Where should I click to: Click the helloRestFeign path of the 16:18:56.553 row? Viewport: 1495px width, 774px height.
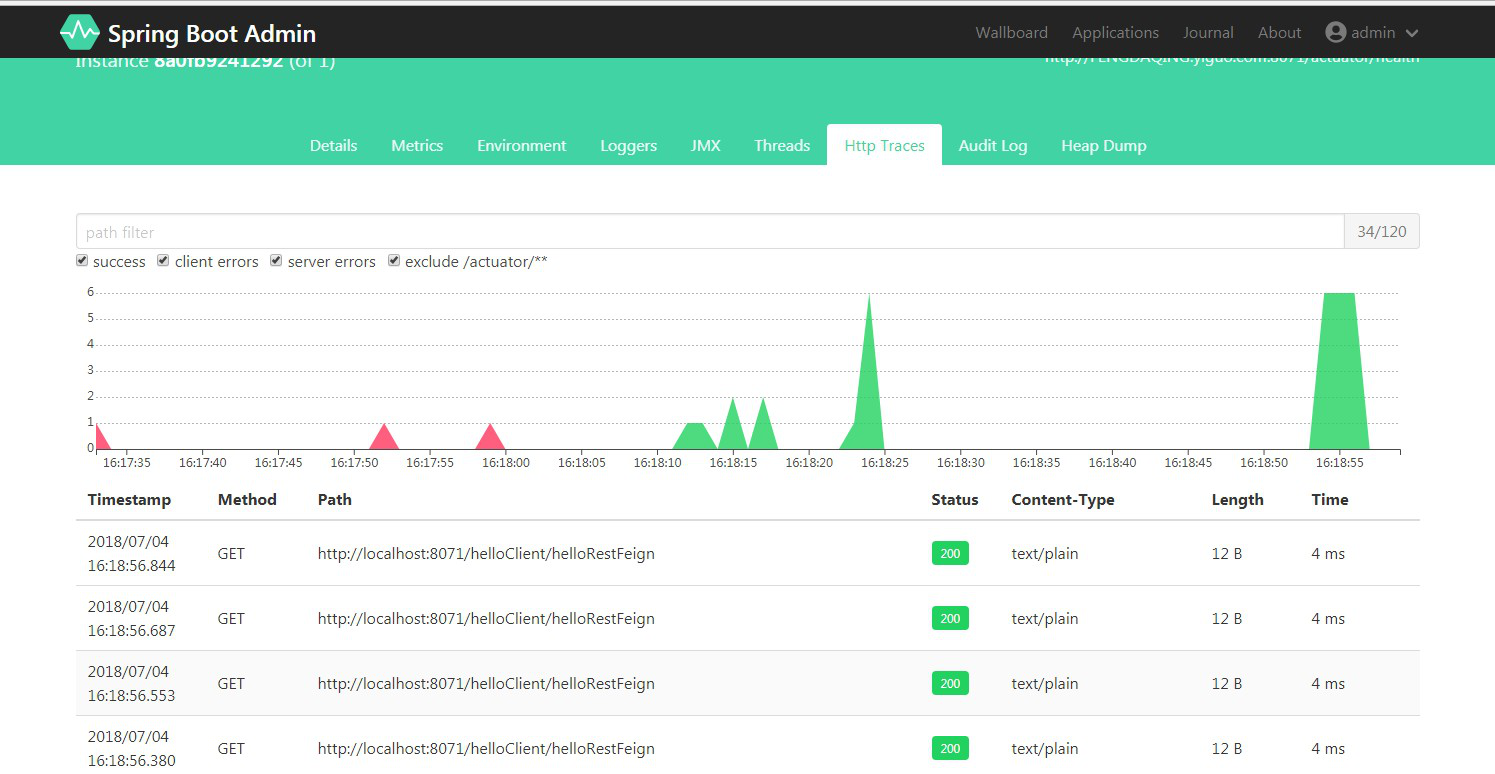(486, 683)
